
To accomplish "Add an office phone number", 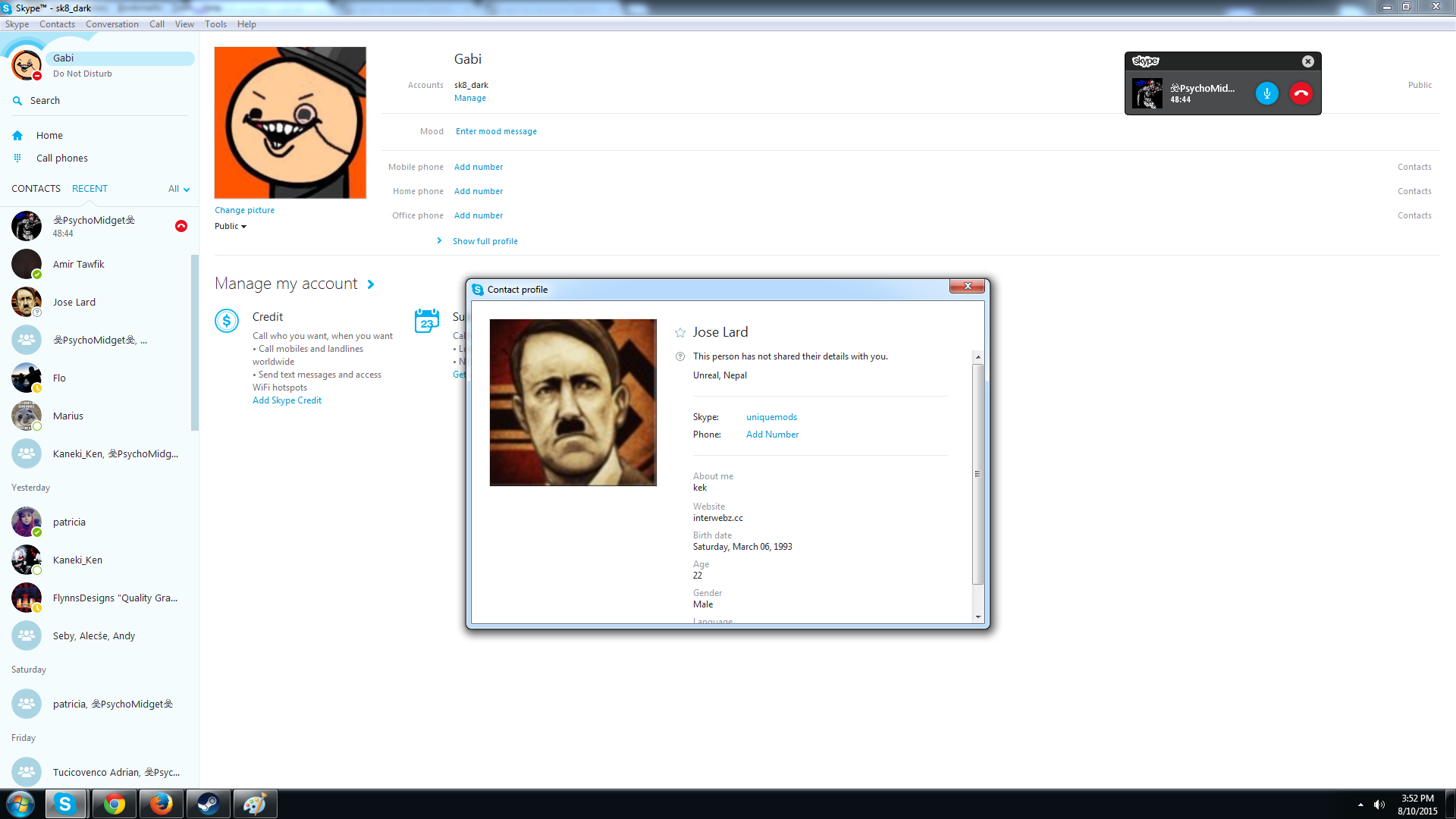I will click(x=479, y=215).
